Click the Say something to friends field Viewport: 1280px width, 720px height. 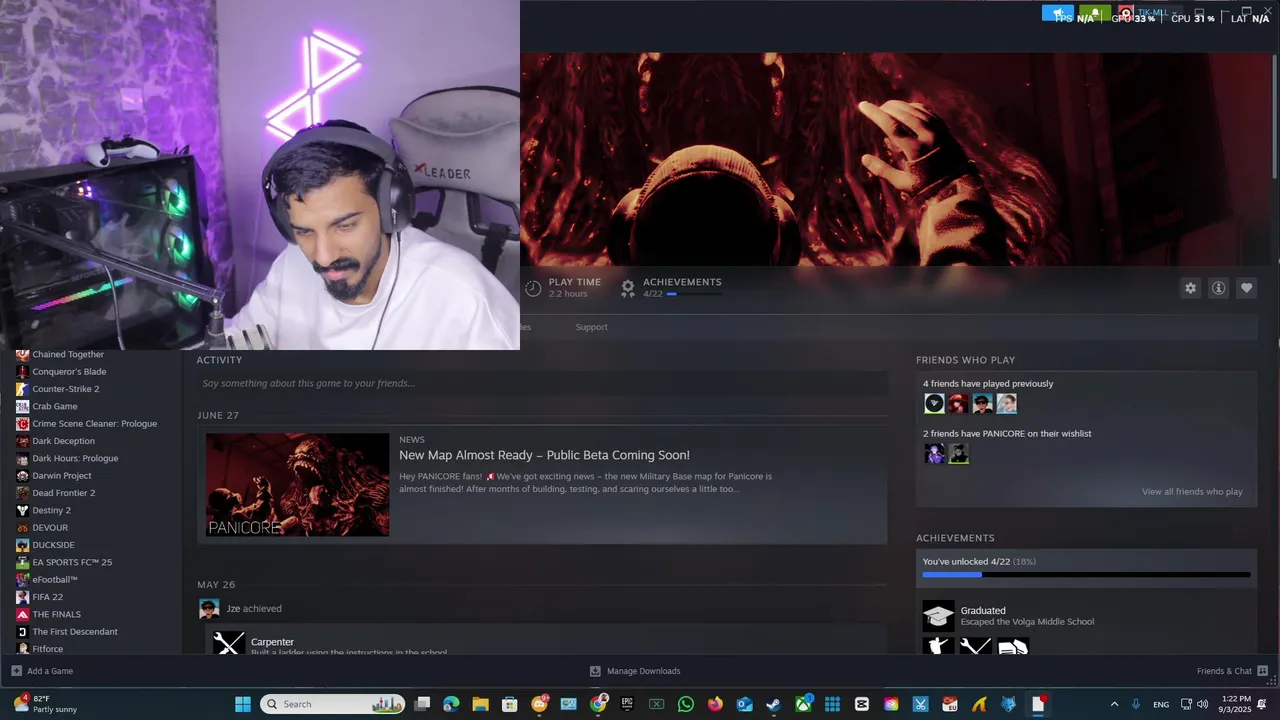click(542, 383)
